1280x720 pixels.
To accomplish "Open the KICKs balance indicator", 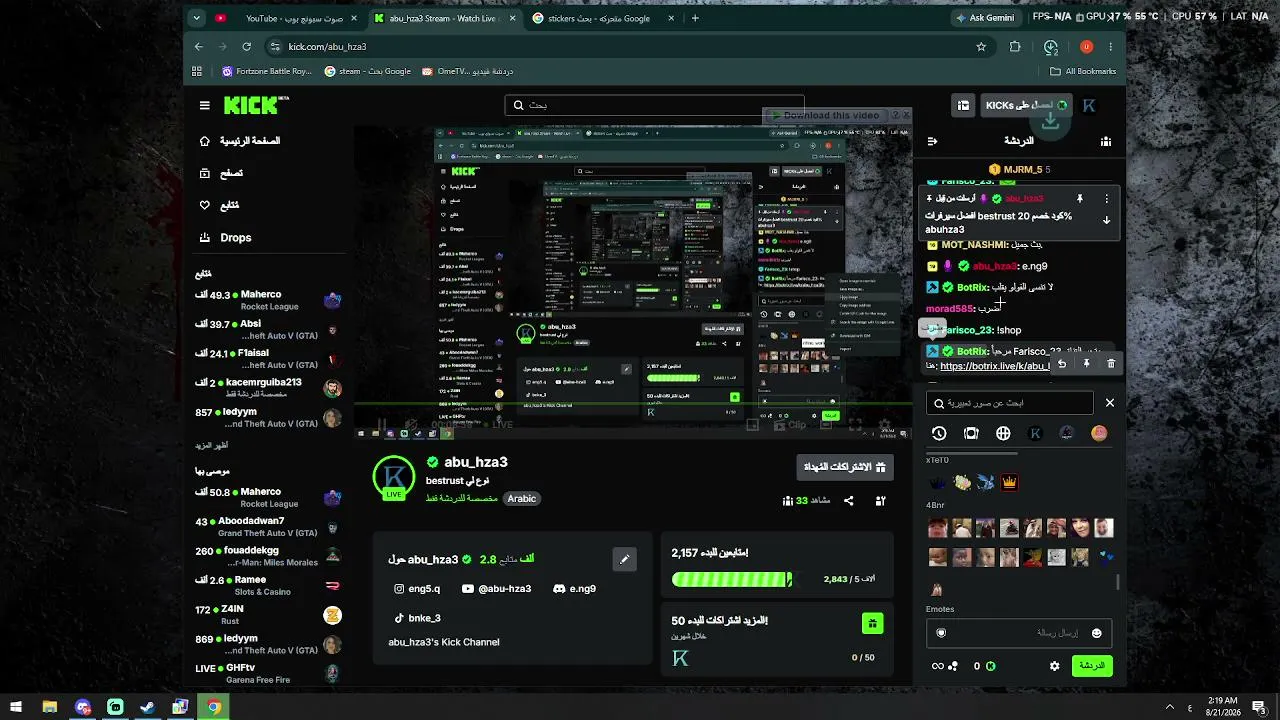I will click(985, 666).
